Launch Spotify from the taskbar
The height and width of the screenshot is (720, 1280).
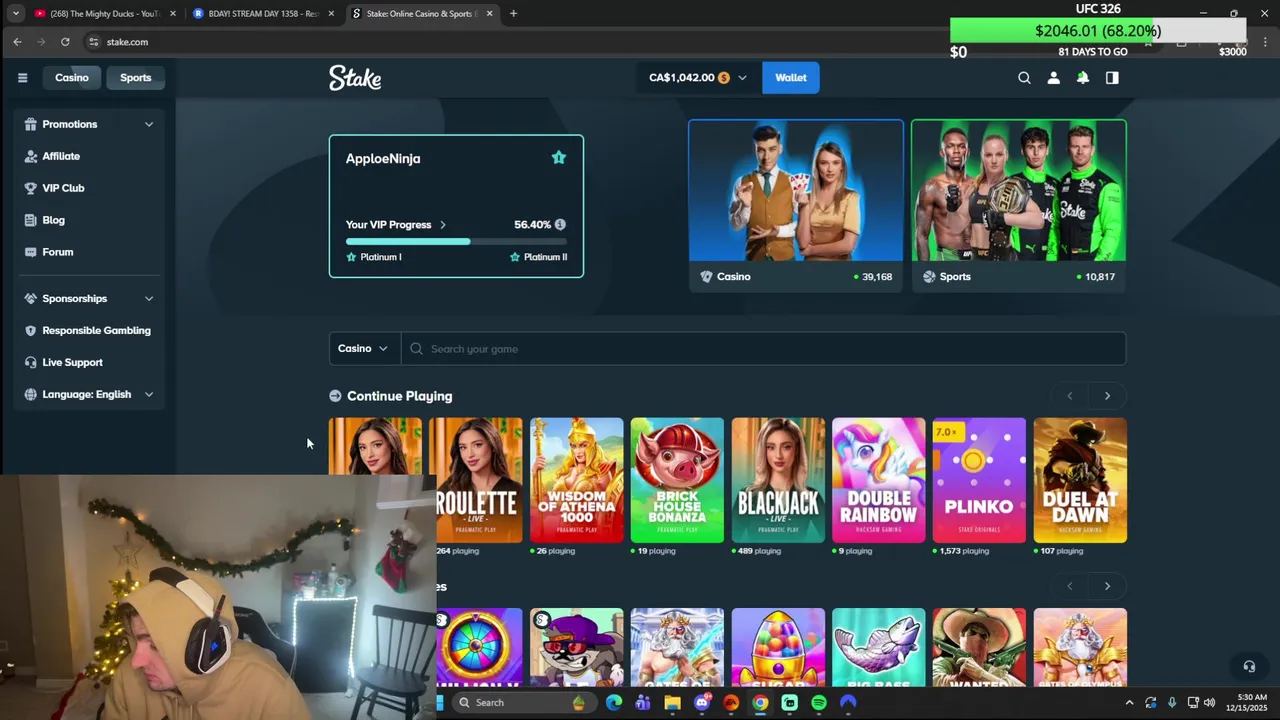coord(819,703)
